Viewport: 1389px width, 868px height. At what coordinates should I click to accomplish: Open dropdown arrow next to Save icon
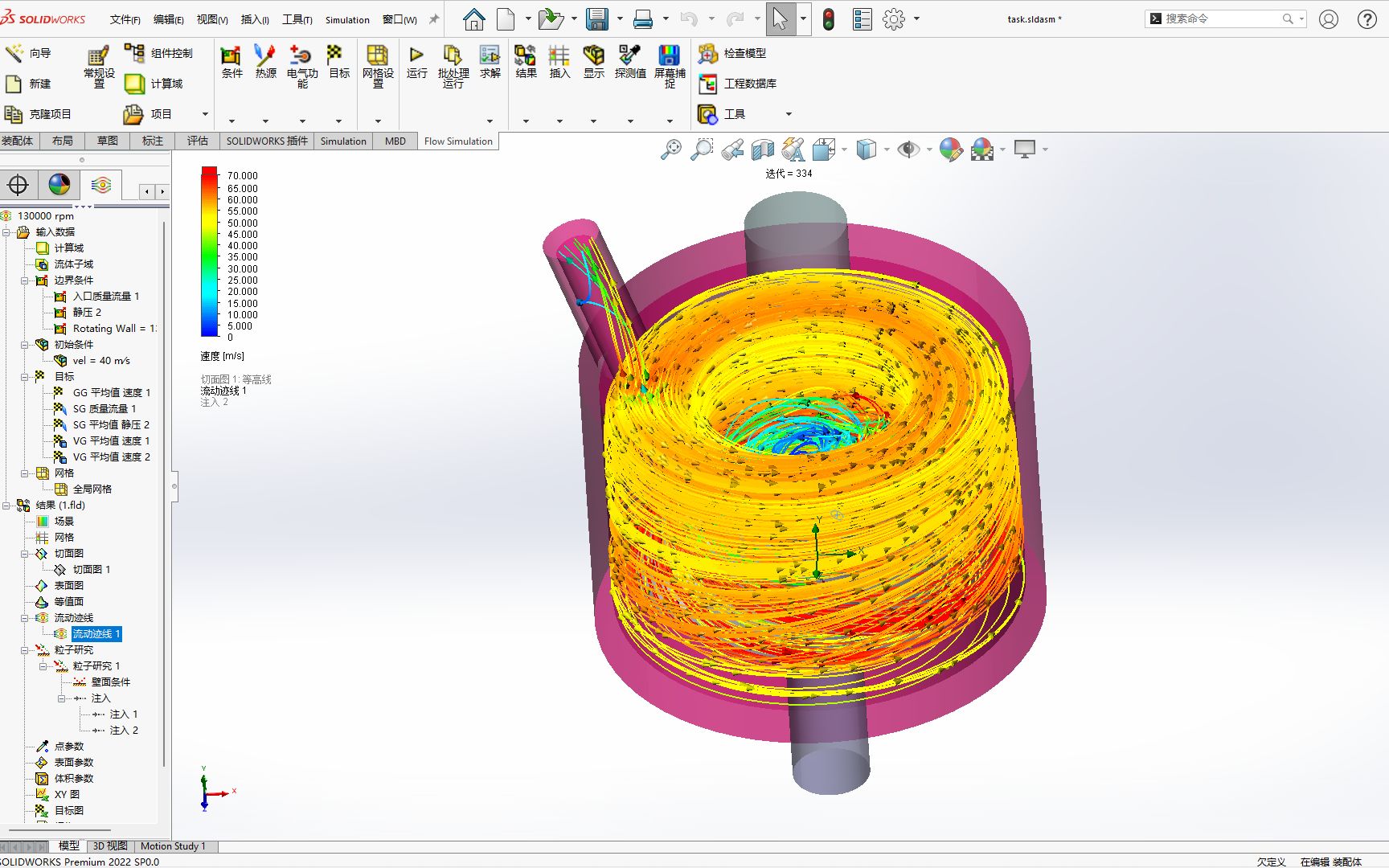[x=620, y=18]
